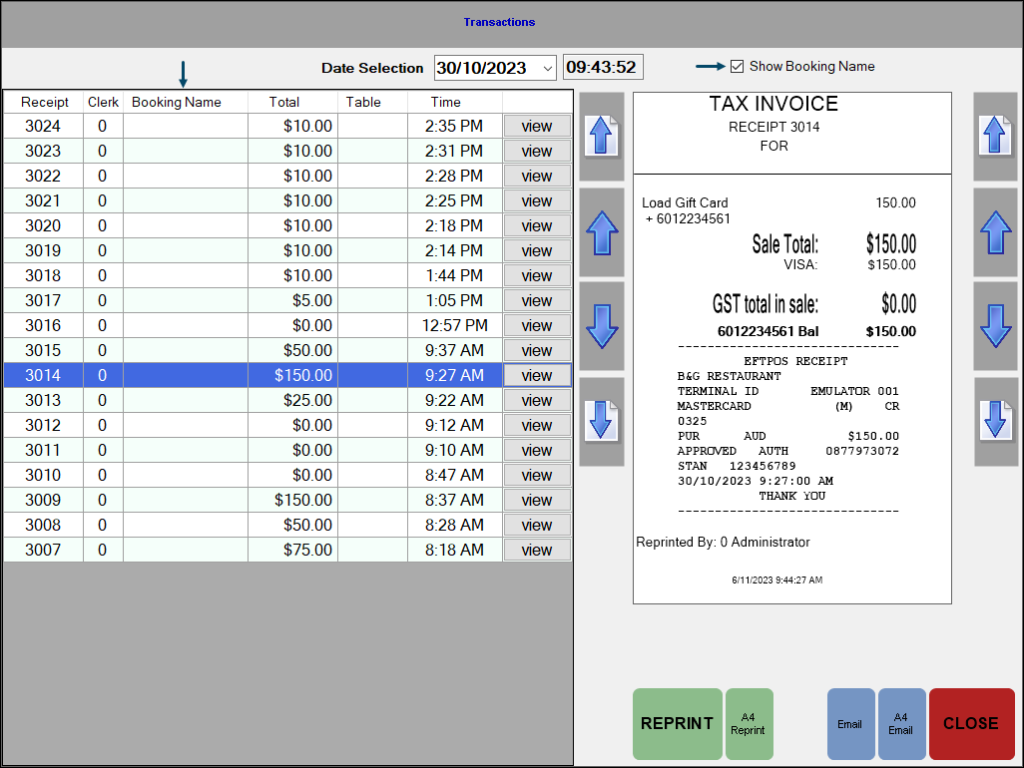
Task: Sort by the Clerk column header
Action: pos(103,102)
